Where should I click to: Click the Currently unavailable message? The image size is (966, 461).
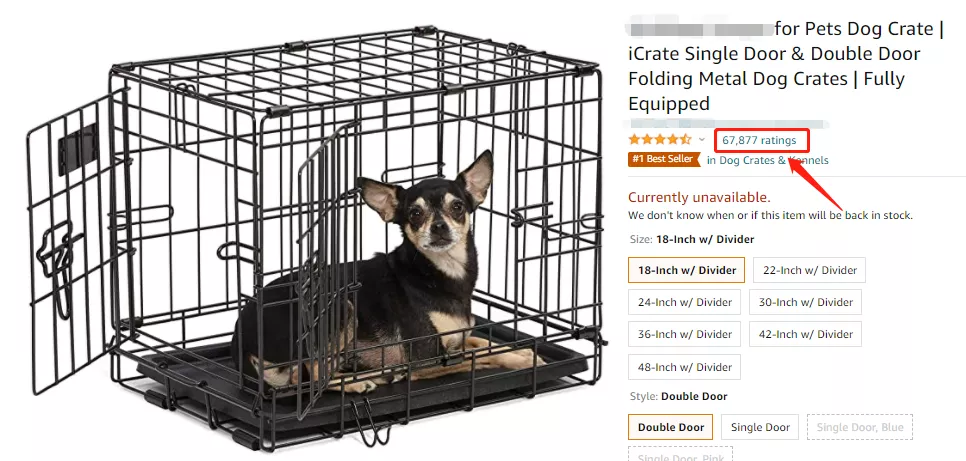pyautogui.click(x=699, y=197)
